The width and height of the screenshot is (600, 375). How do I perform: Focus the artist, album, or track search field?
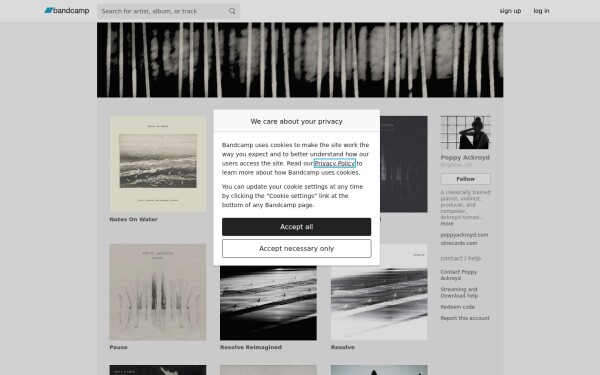click(168, 11)
